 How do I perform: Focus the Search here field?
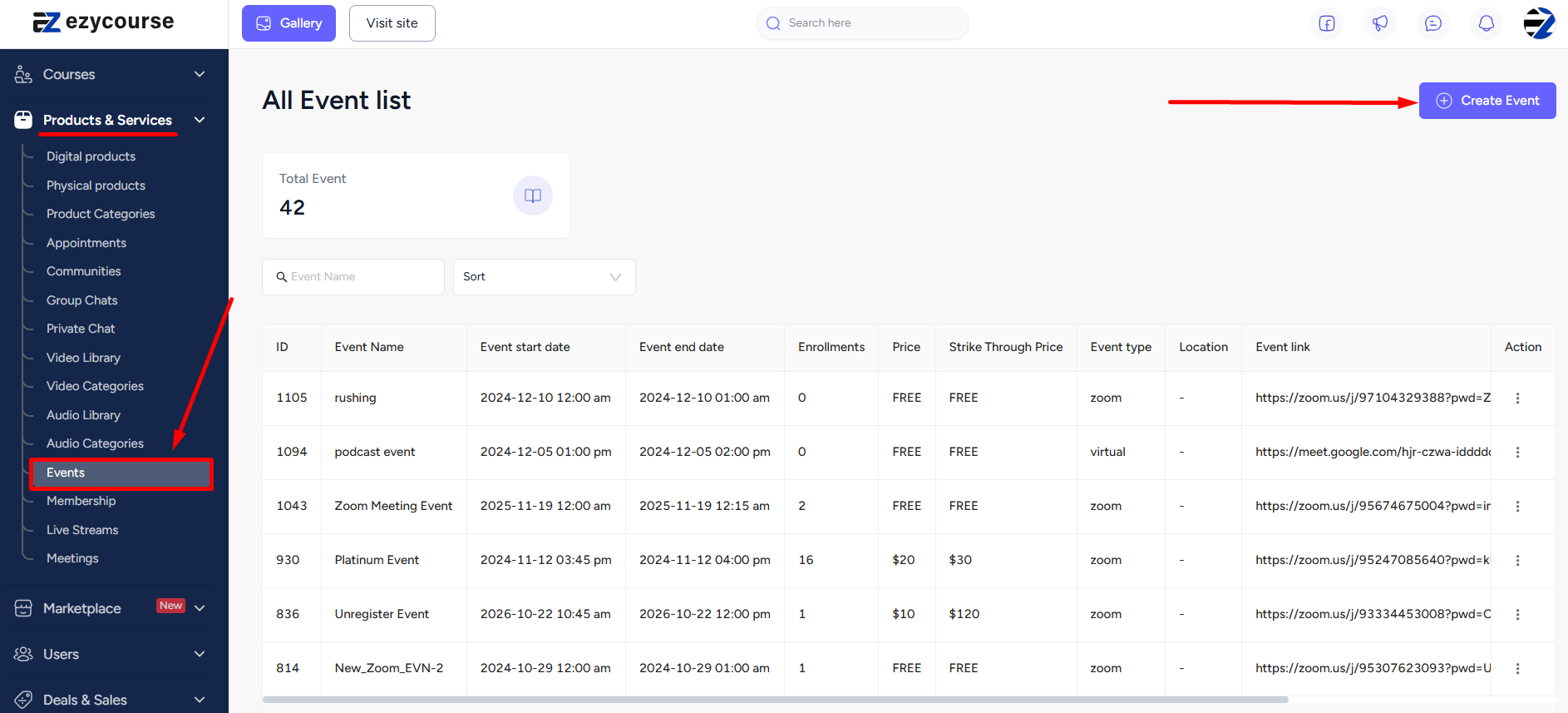click(863, 23)
